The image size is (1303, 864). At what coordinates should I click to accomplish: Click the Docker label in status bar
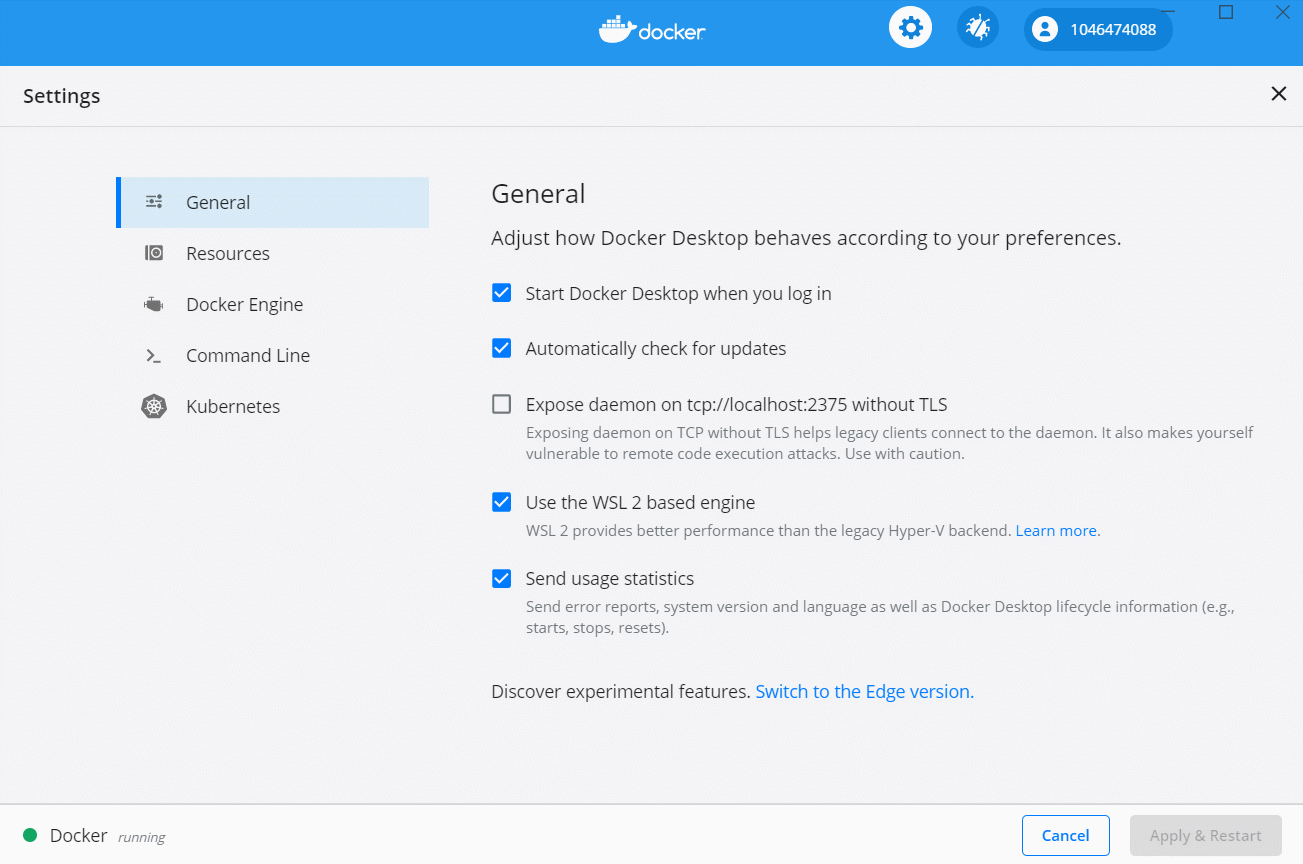[78, 835]
